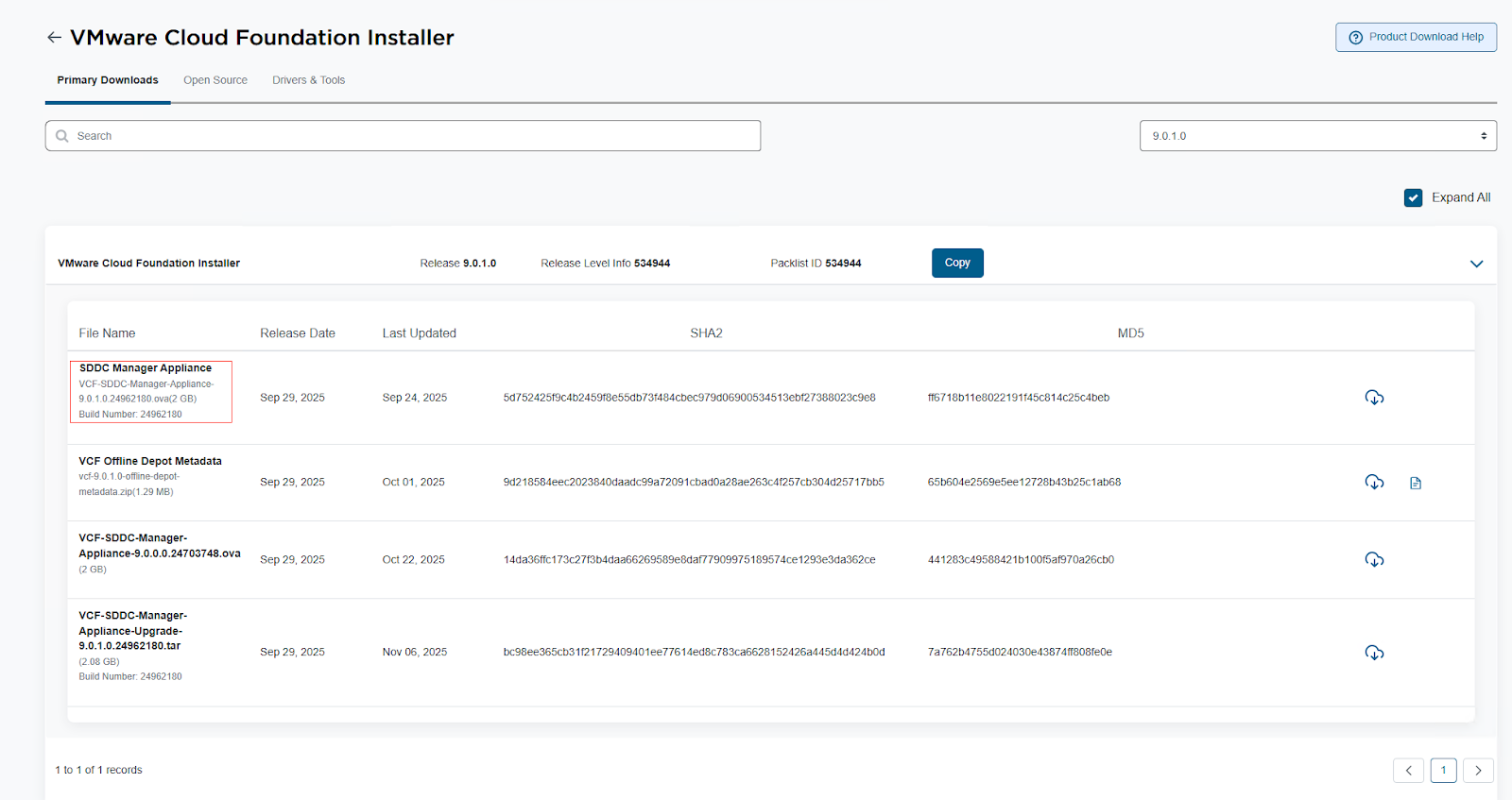Download the SDDC Manager Appliance OVA
Viewport: 1512px width, 800px height.
(x=1374, y=398)
